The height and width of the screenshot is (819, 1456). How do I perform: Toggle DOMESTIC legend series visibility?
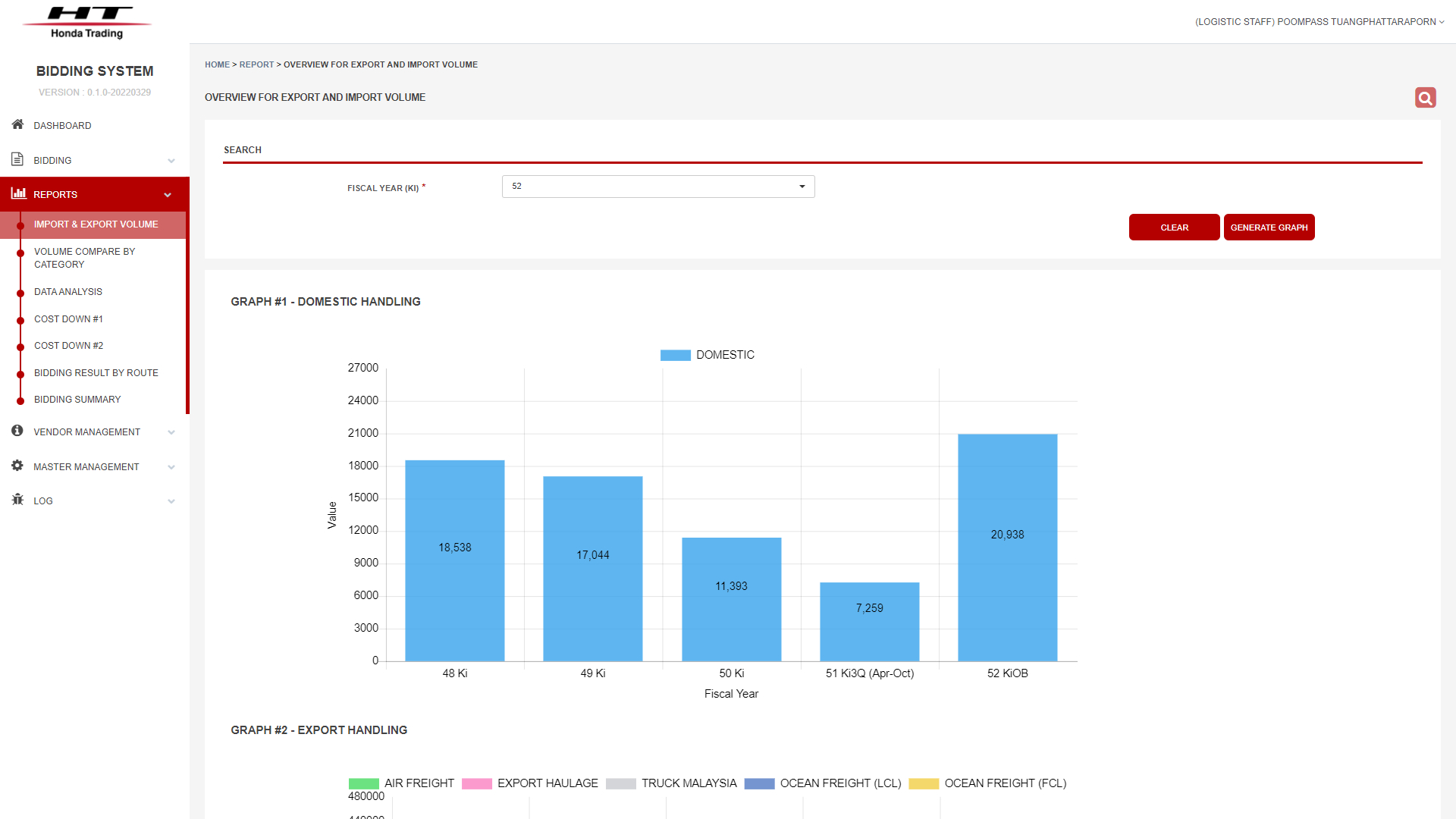click(707, 355)
